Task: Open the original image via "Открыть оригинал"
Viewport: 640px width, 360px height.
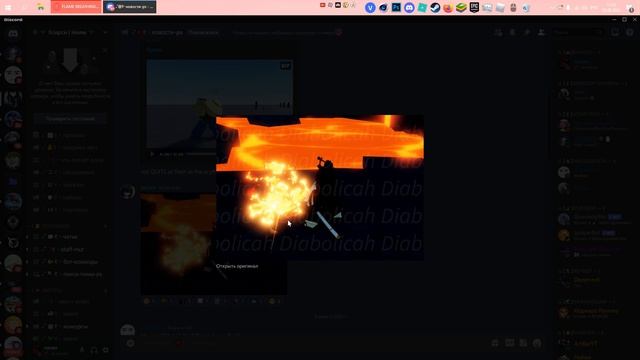Action: [x=237, y=266]
